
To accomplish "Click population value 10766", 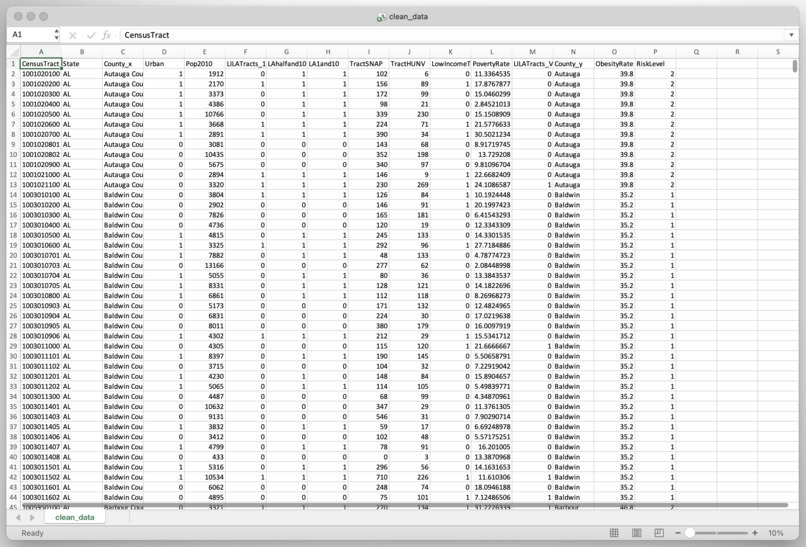I will [x=205, y=114].
